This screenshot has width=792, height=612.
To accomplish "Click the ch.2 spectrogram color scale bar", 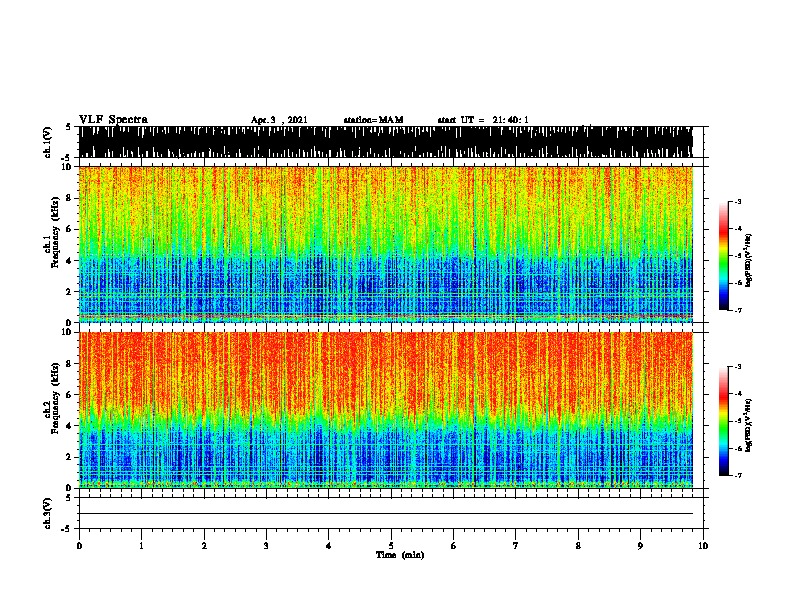I will (x=724, y=421).
